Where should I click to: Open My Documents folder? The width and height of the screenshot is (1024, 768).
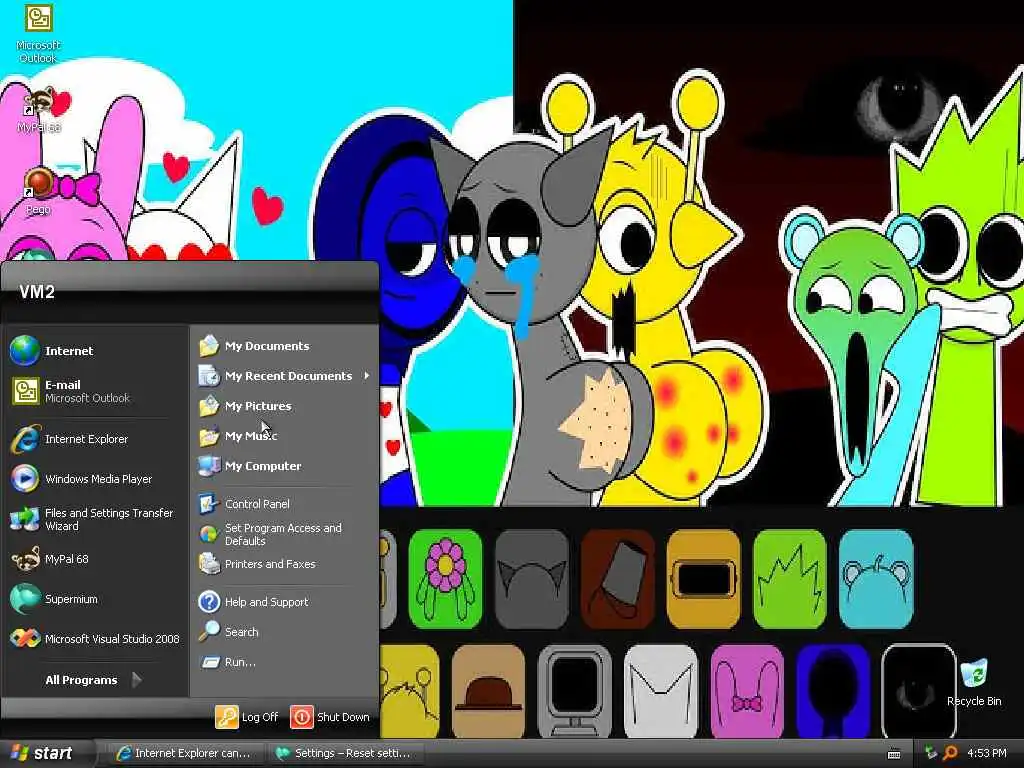click(x=285, y=345)
